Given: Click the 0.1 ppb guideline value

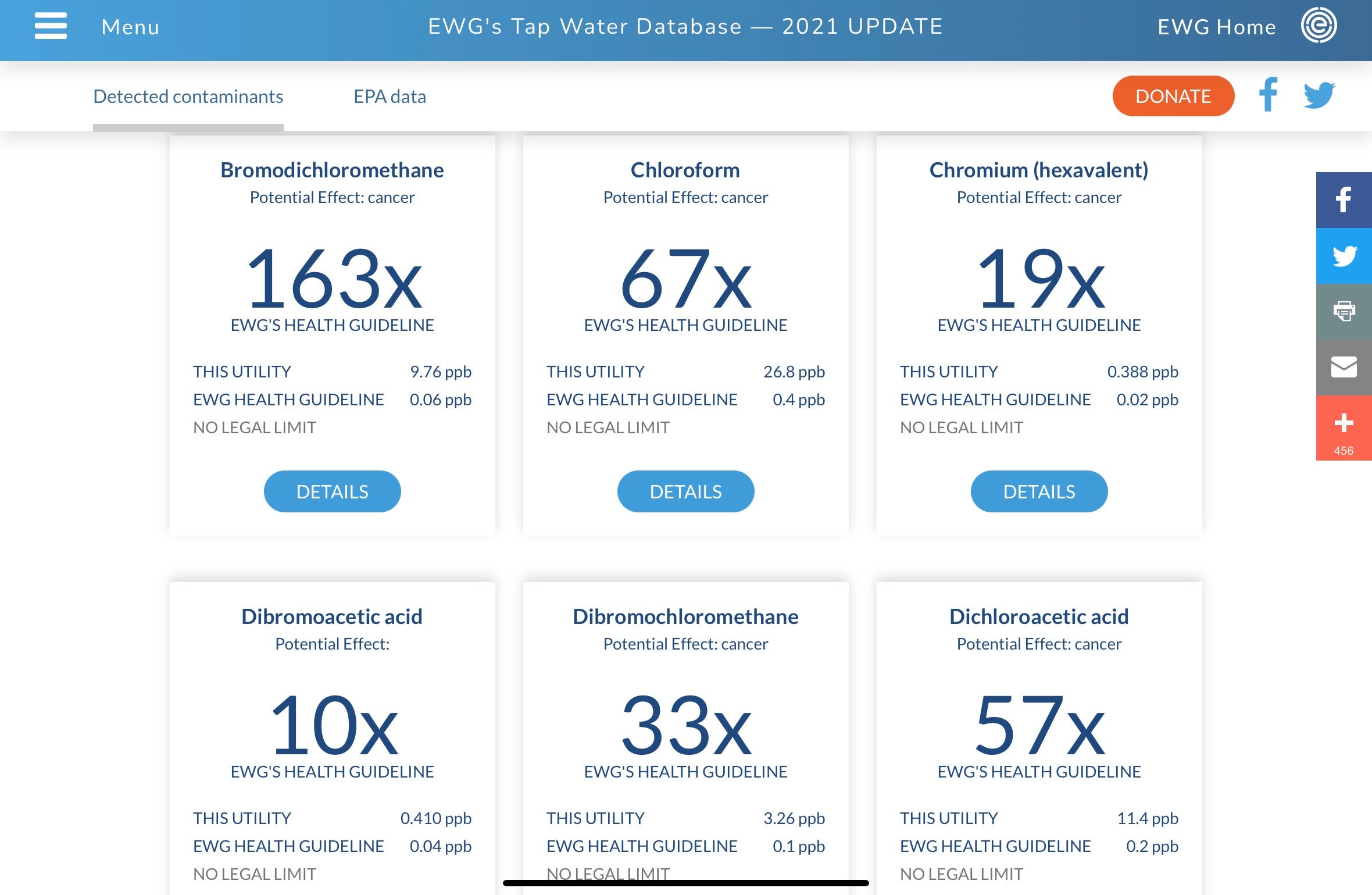Looking at the screenshot, I should pyautogui.click(x=799, y=846).
